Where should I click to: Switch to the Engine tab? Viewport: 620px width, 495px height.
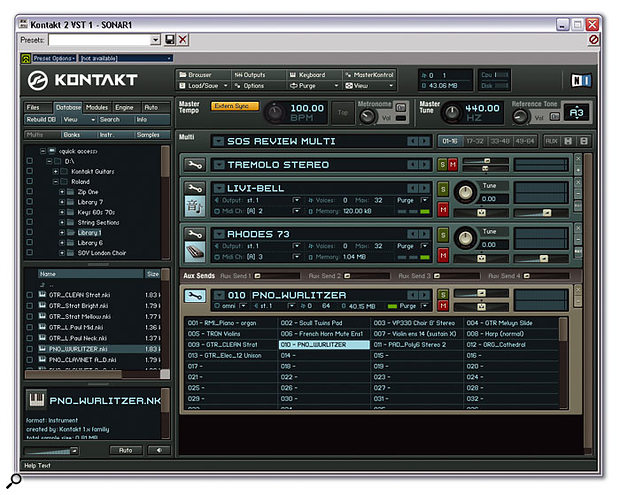[x=126, y=108]
